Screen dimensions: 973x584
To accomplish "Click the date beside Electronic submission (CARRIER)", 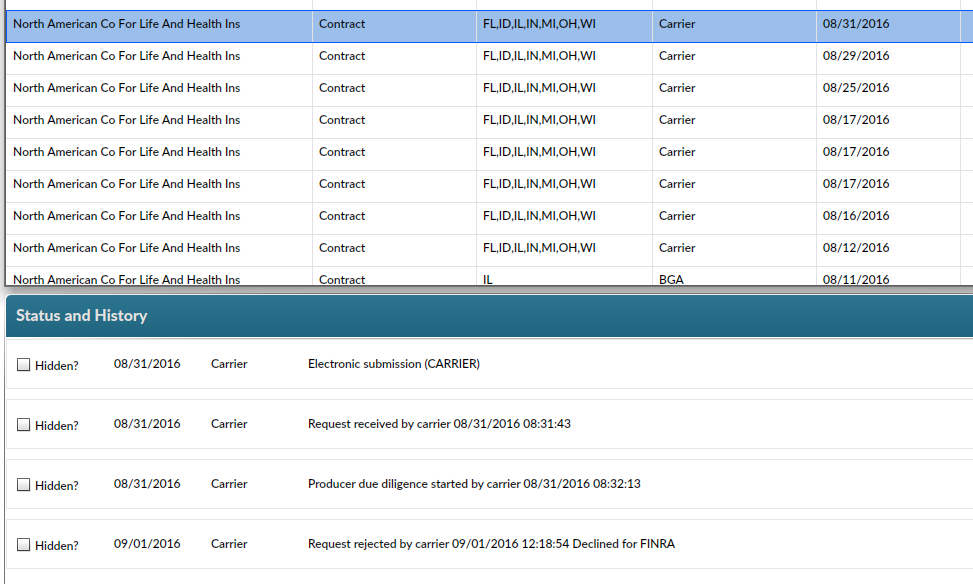I will pos(147,364).
